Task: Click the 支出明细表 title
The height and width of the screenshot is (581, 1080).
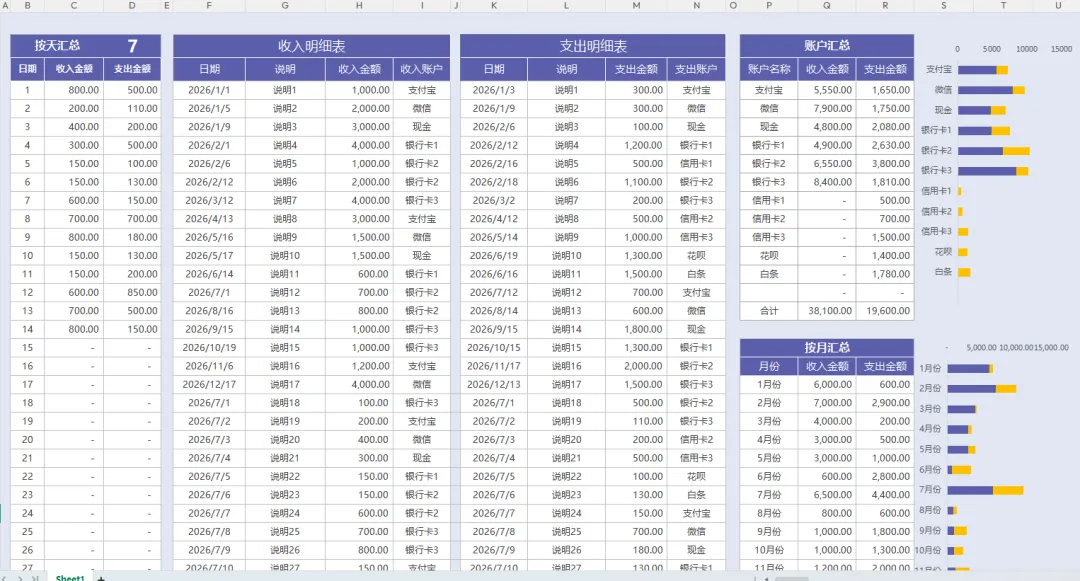Action: tap(593, 46)
